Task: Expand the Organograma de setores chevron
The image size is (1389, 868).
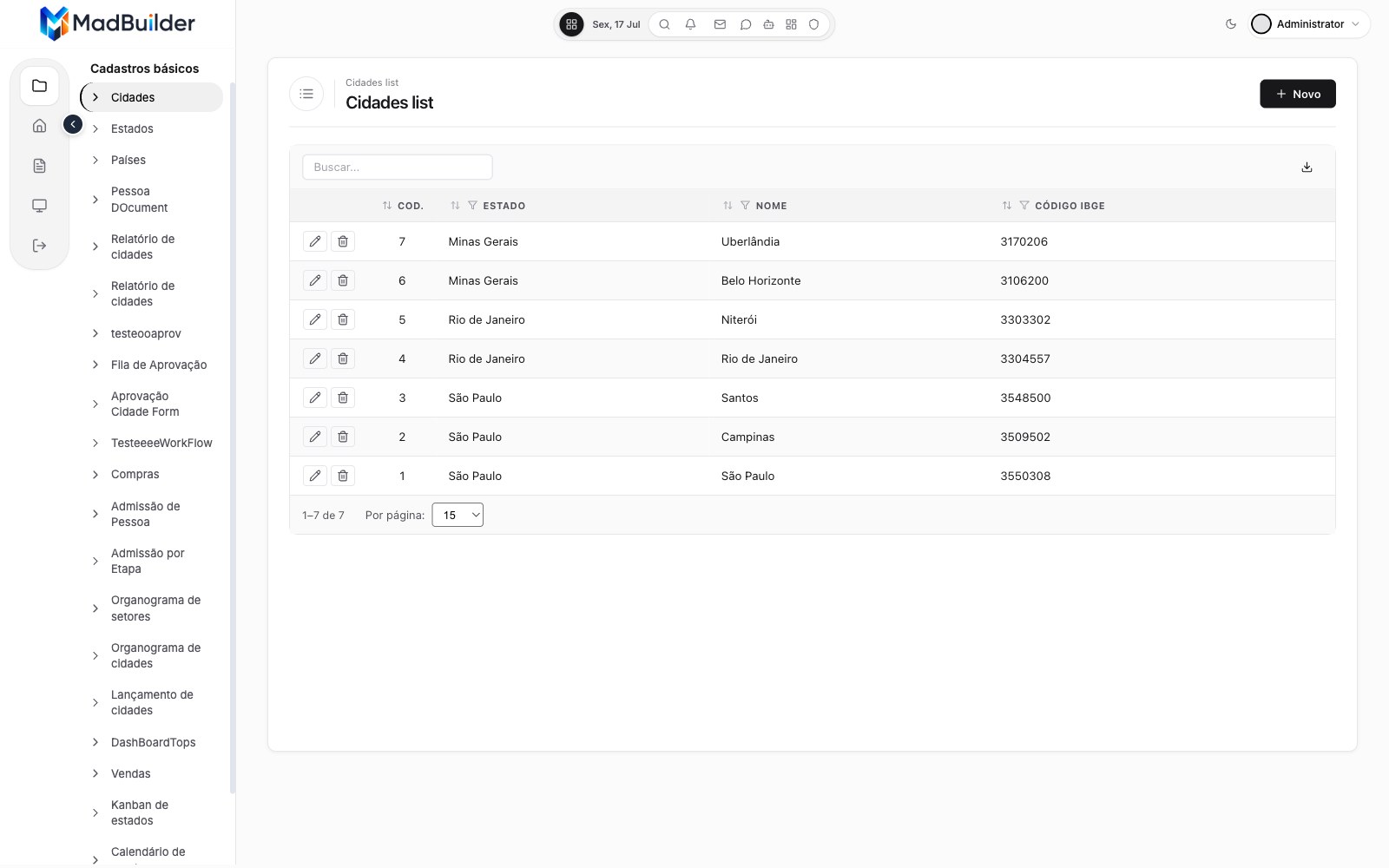Action: click(95, 608)
